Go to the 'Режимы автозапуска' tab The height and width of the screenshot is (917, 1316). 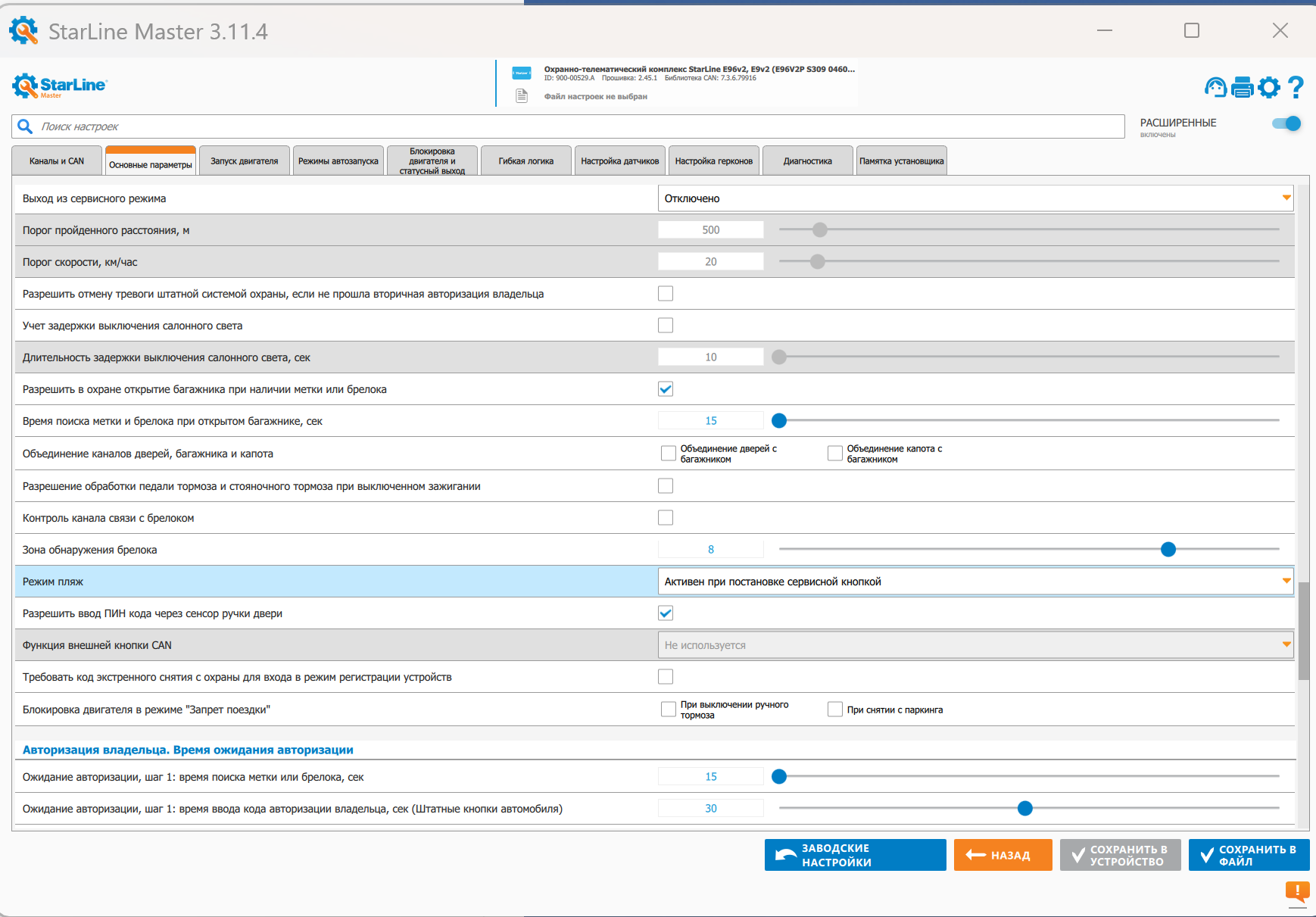click(338, 161)
